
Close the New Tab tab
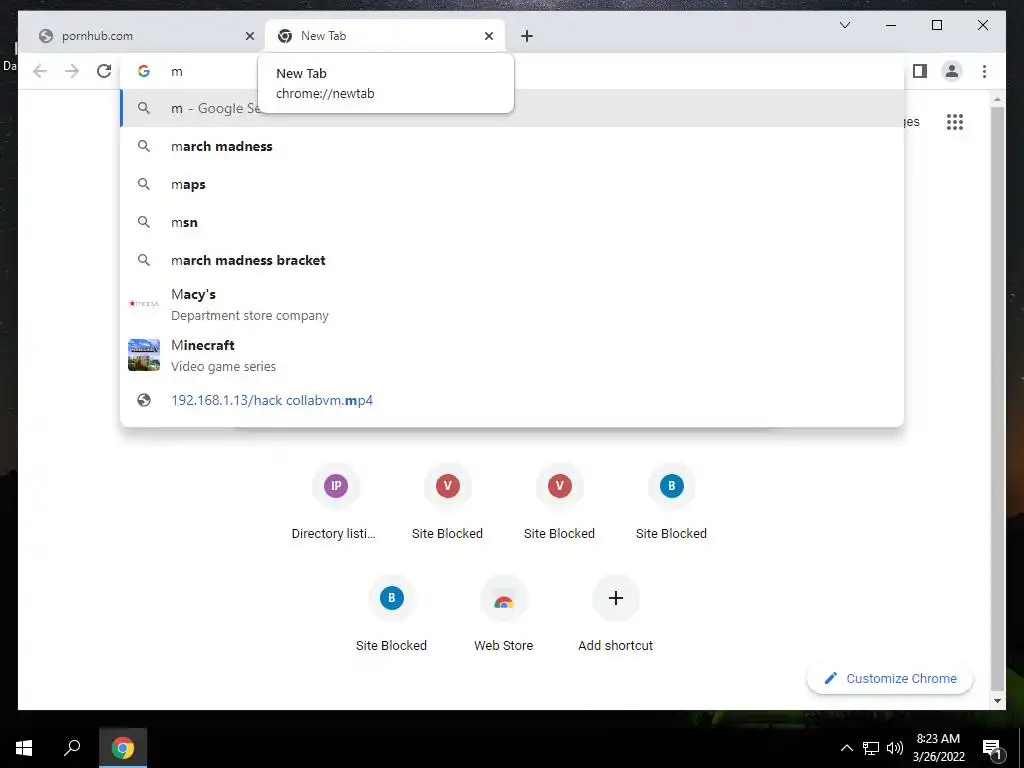pos(488,36)
